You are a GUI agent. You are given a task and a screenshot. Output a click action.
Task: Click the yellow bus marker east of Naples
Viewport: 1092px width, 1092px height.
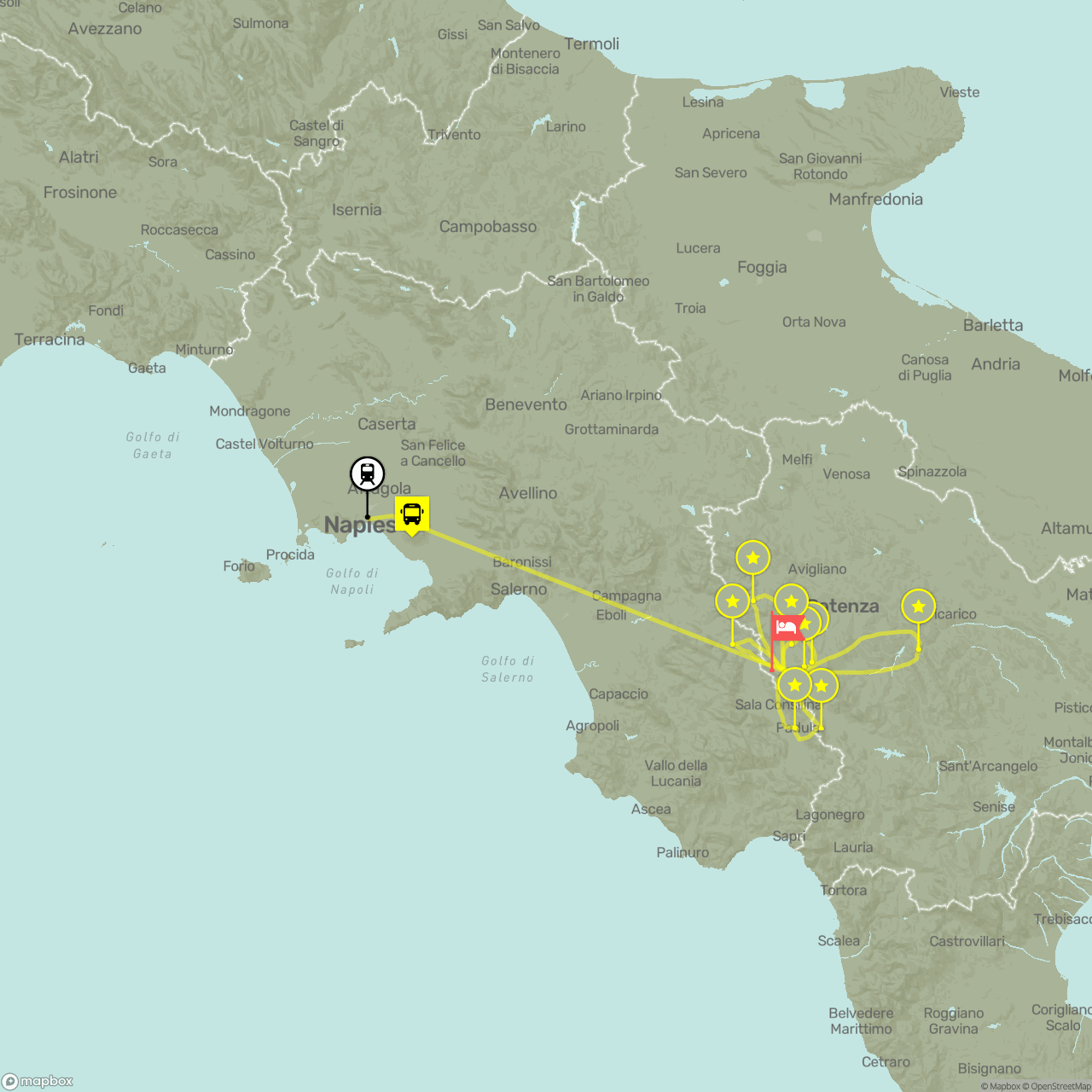click(x=412, y=514)
